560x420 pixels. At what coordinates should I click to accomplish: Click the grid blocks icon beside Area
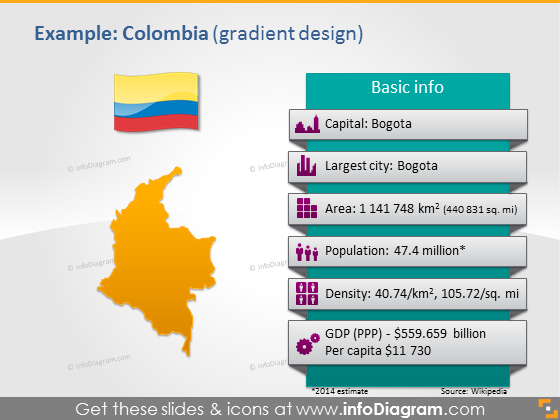[x=307, y=208]
